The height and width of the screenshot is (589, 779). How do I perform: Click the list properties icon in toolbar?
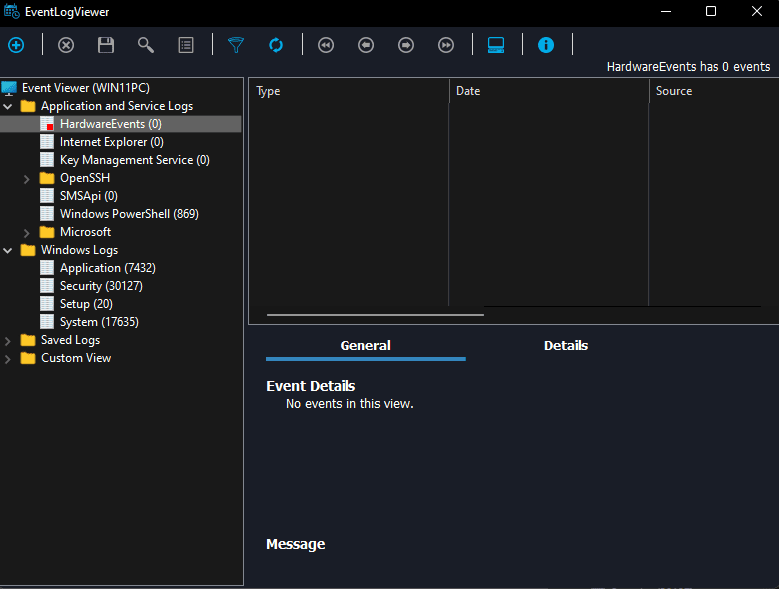pos(186,45)
